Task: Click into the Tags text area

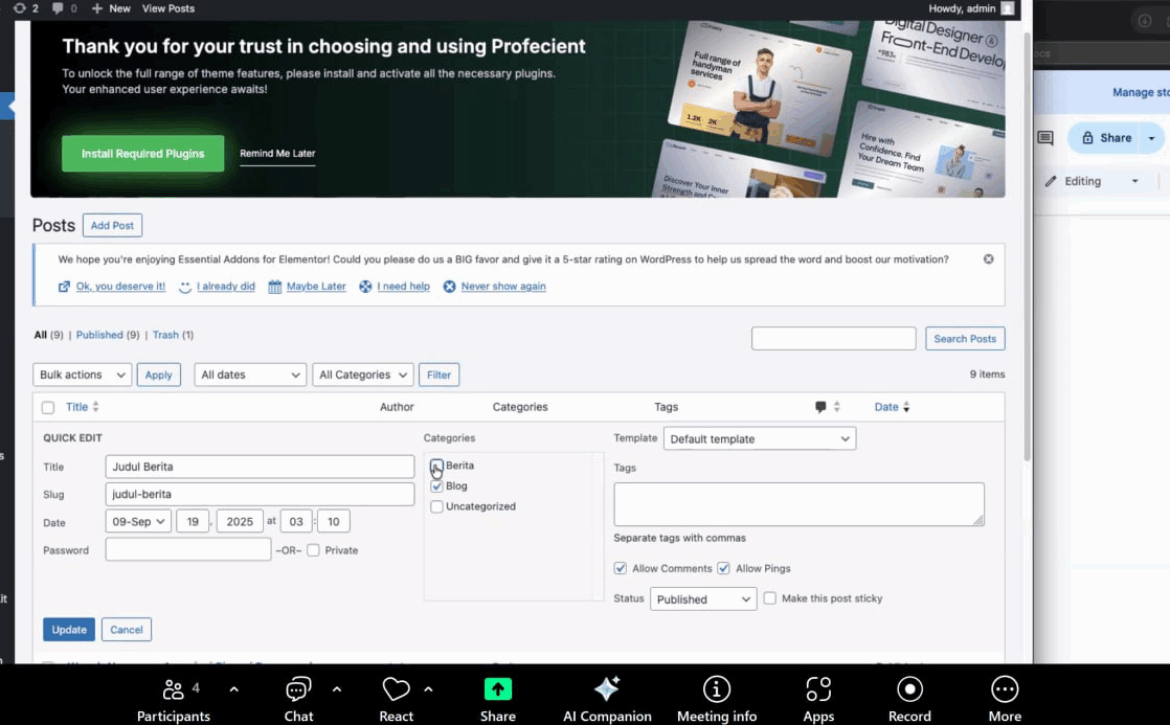Action: tap(798, 504)
